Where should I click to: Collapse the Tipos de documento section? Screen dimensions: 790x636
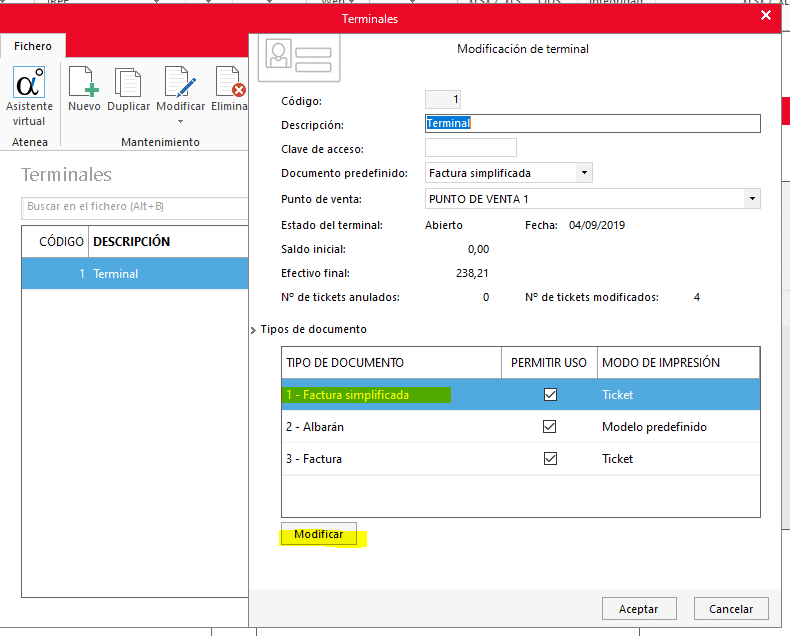(254, 330)
